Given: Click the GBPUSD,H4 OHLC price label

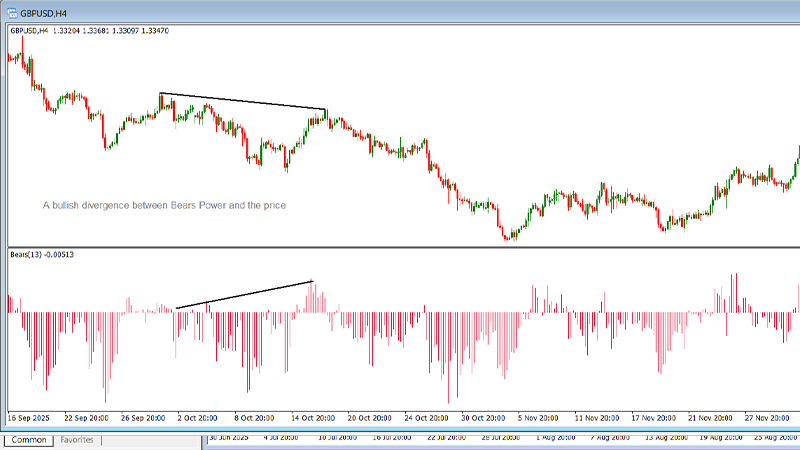Looking at the screenshot, I should [89, 31].
